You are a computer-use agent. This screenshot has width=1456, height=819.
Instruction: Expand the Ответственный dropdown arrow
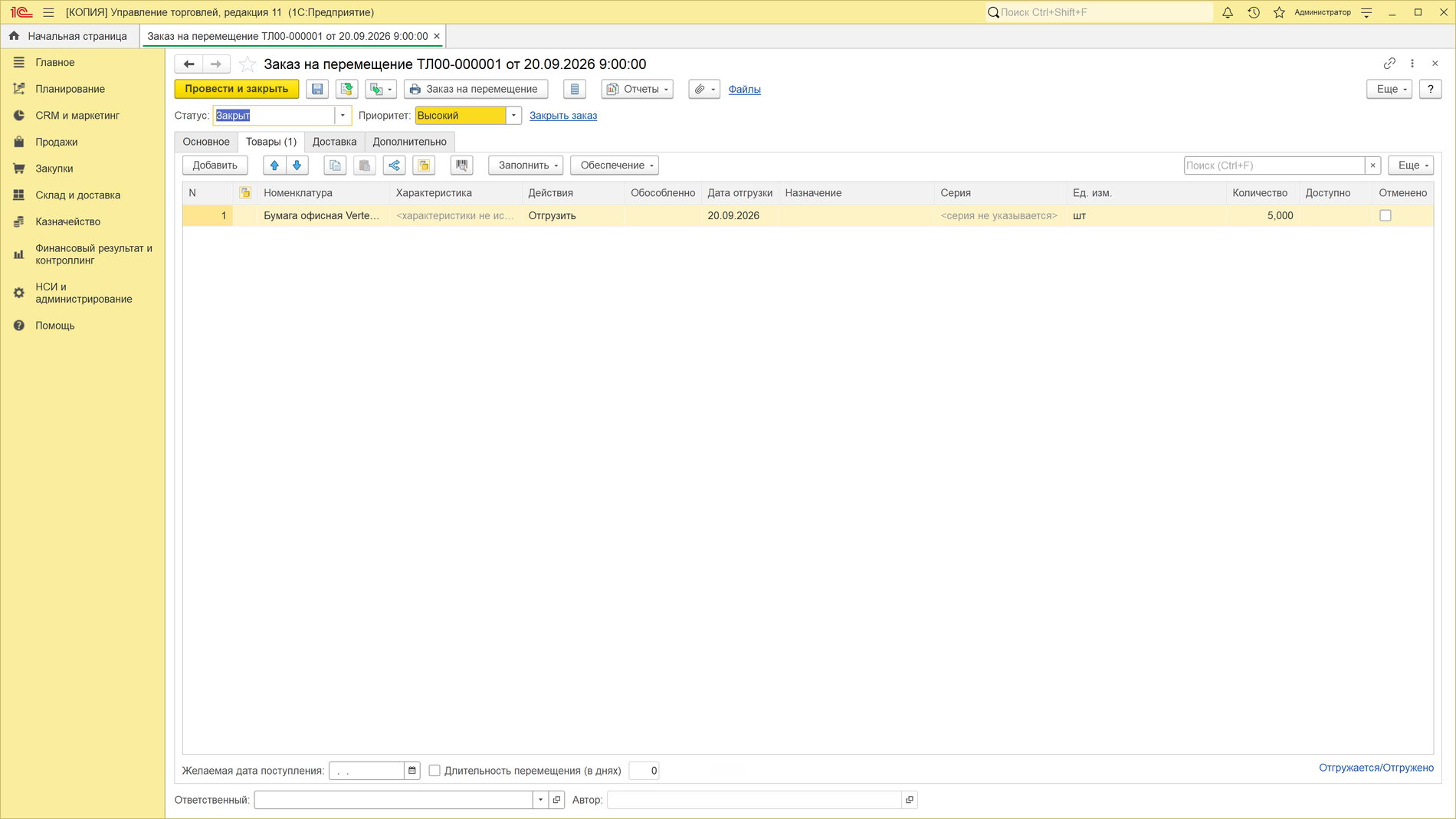tap(540, 800)
